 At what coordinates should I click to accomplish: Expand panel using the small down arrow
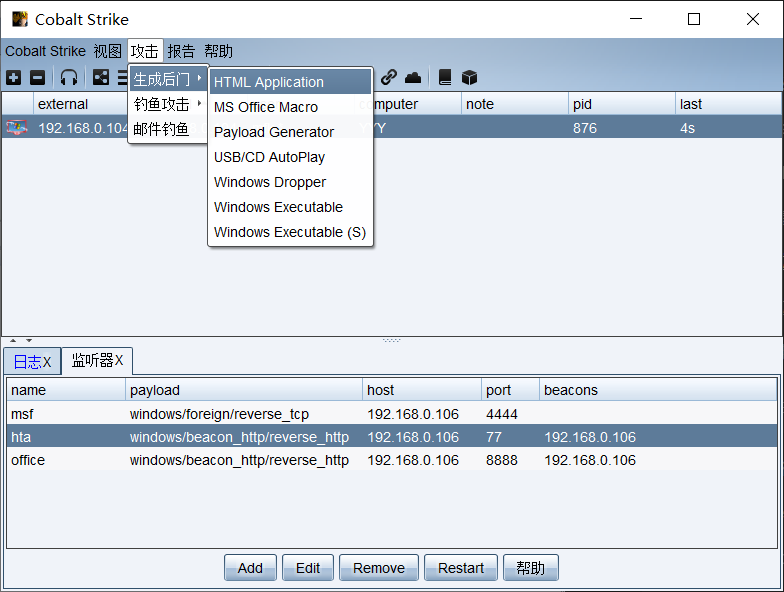28,341
